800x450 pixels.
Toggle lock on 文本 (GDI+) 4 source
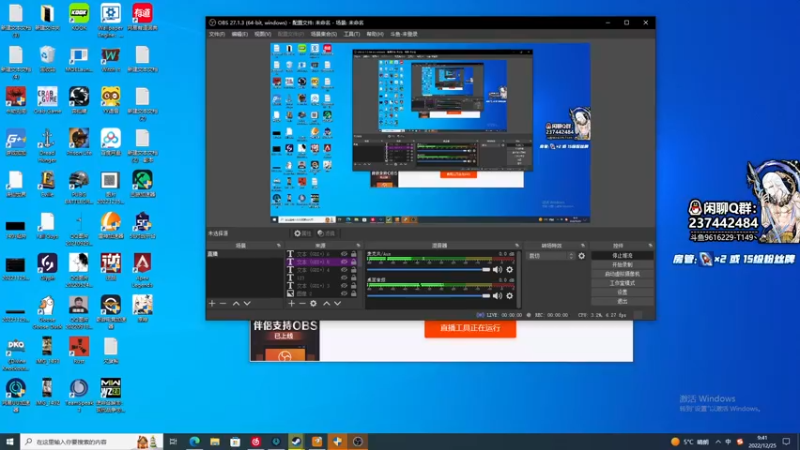[x=354, y=270]
